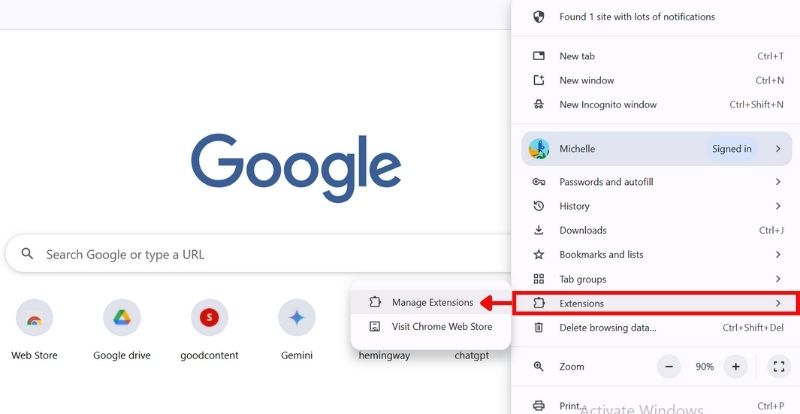800x414 pixels.
Task: Click the New tab icon
Action: (x=539, y=56)
